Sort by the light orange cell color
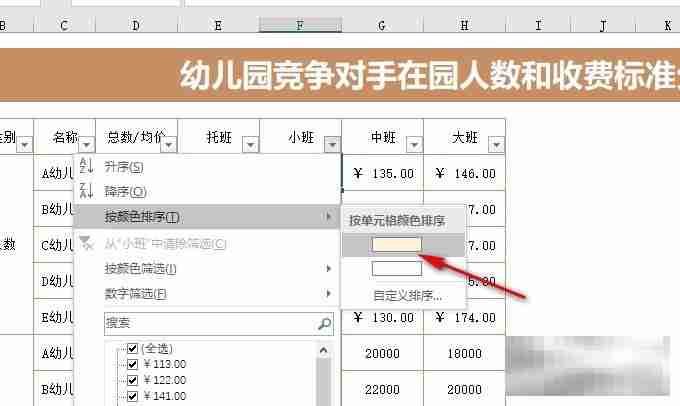The width and height of the screenshot is (680, 406). [x=396, y=245]
